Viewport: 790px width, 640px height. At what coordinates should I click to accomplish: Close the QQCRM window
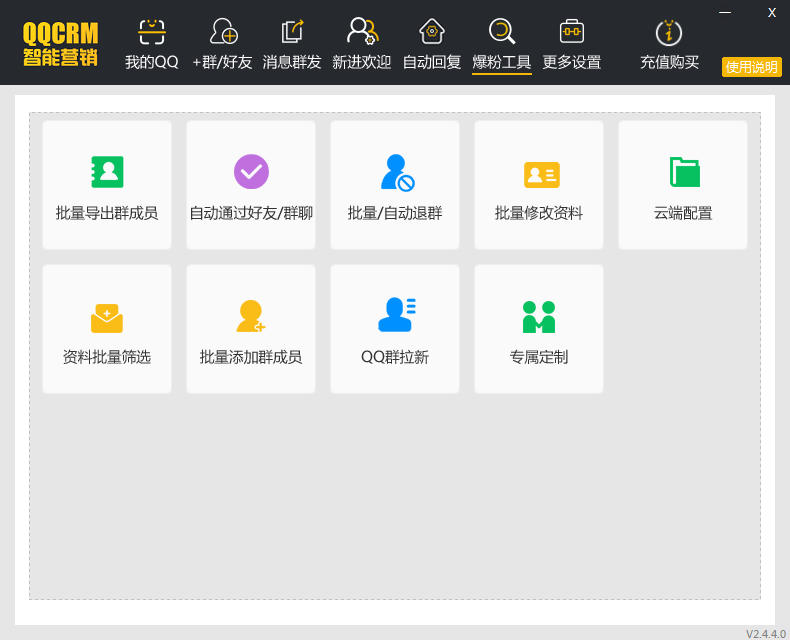[772, 13]
